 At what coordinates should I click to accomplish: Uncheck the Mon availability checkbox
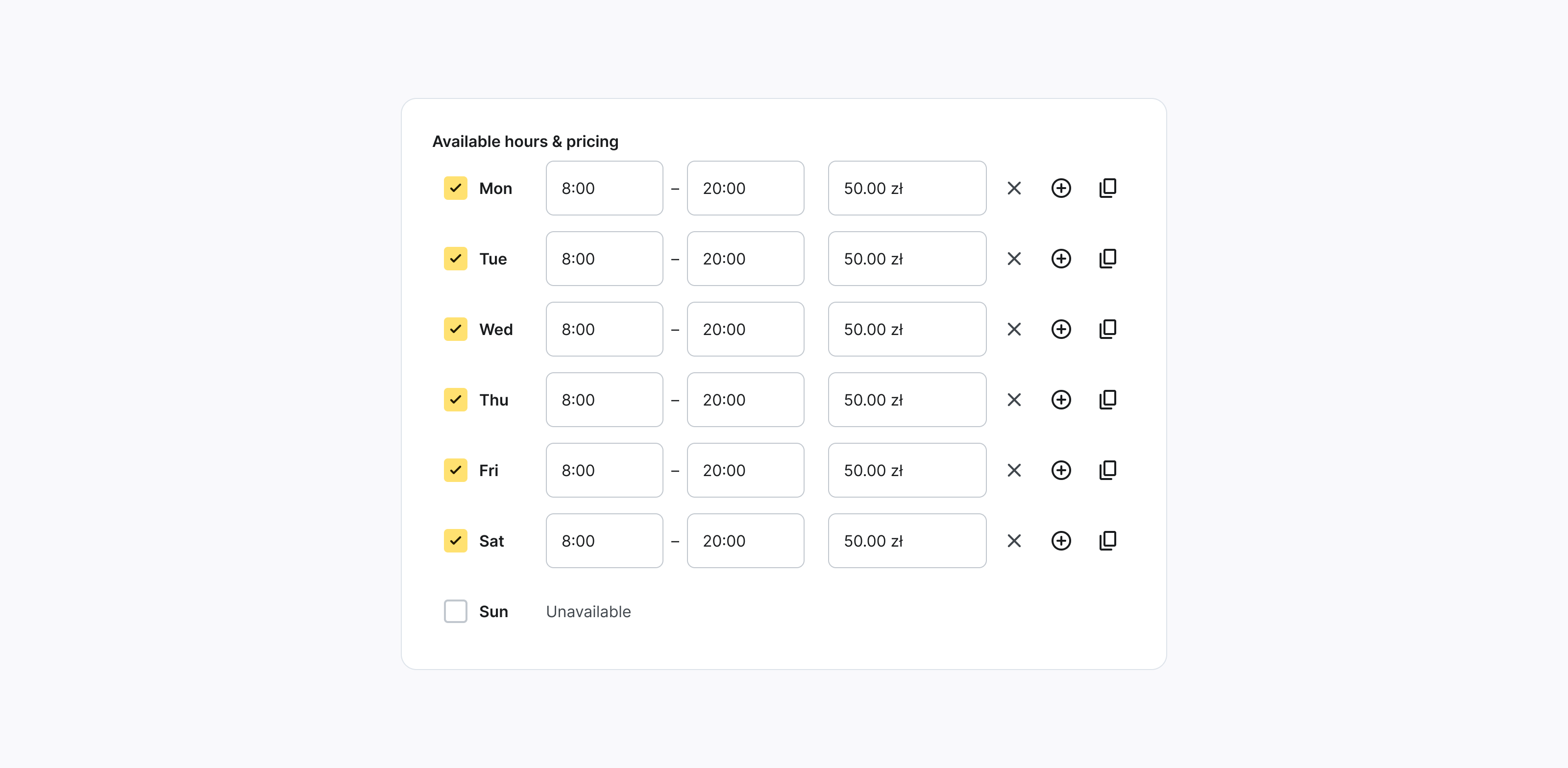(455, 188)
